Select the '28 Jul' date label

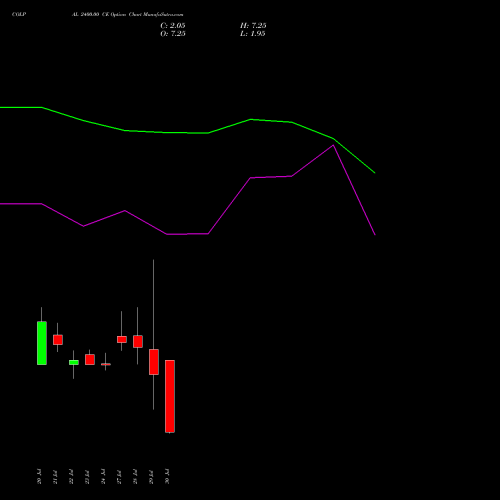pos(135,477)
